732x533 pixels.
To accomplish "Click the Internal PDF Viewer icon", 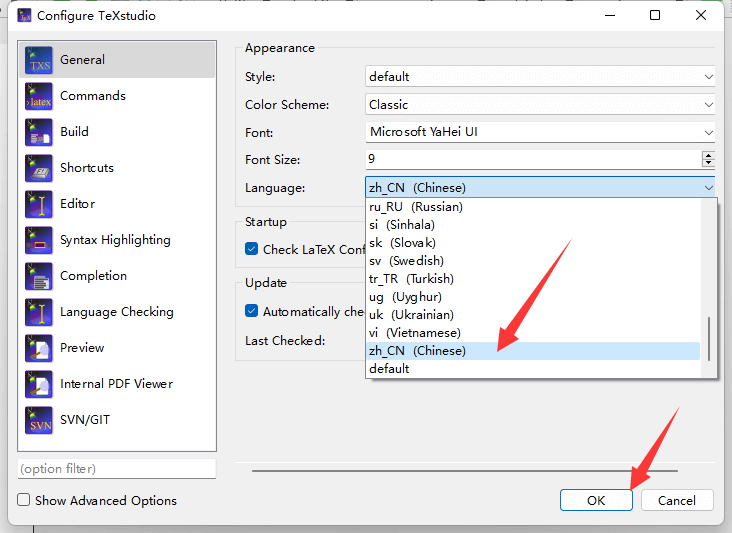I will pyautogui.click(x=39, y=384).
